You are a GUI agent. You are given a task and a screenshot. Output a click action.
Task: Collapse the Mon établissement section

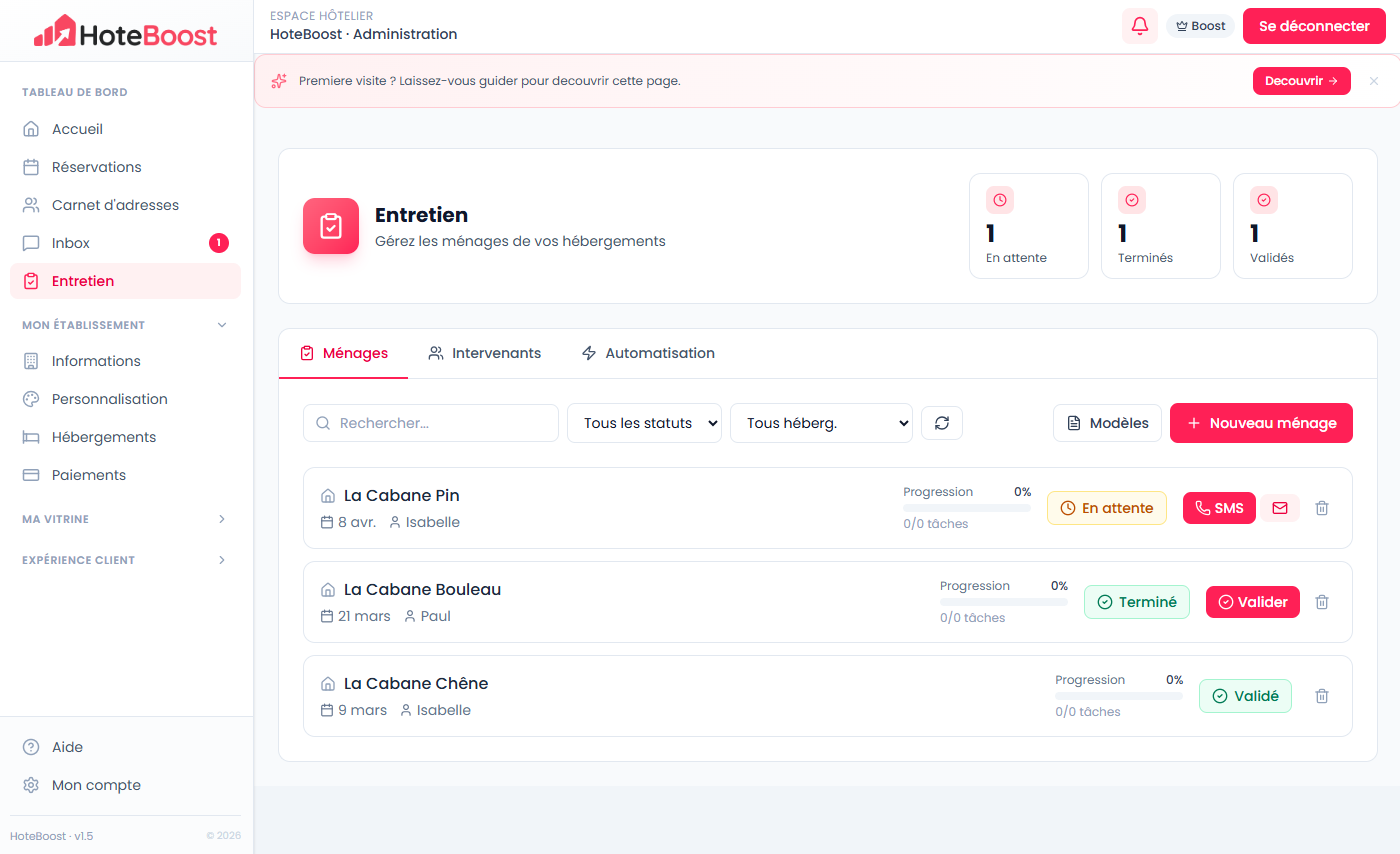[222, 325]
